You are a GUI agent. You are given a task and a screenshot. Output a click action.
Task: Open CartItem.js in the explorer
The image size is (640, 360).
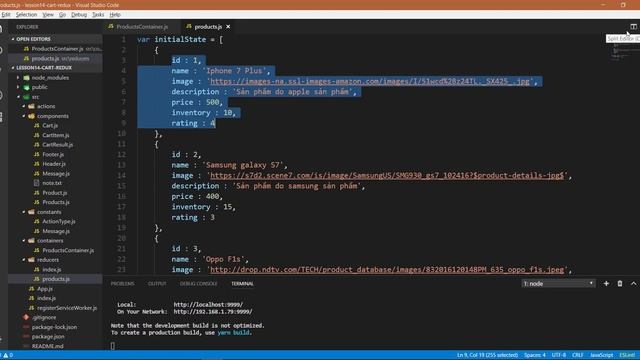tap(55, 135)
